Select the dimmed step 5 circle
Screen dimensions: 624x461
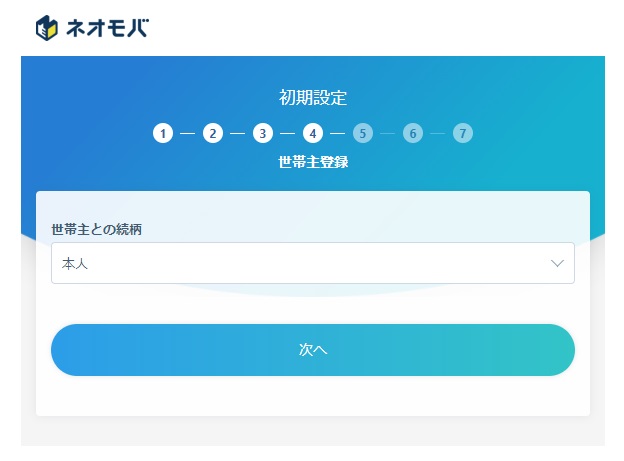363,133
